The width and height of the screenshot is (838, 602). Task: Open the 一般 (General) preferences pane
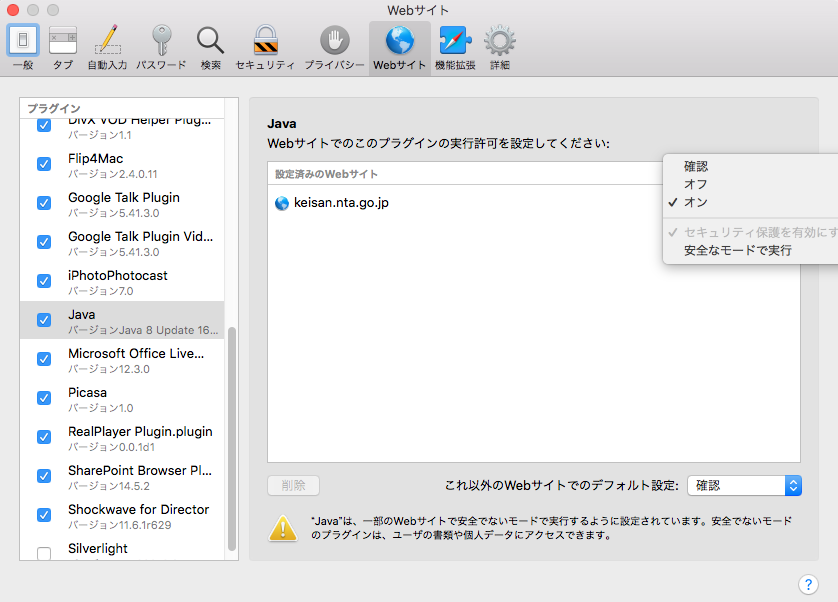pyautogui.click(x=21, y=43)
